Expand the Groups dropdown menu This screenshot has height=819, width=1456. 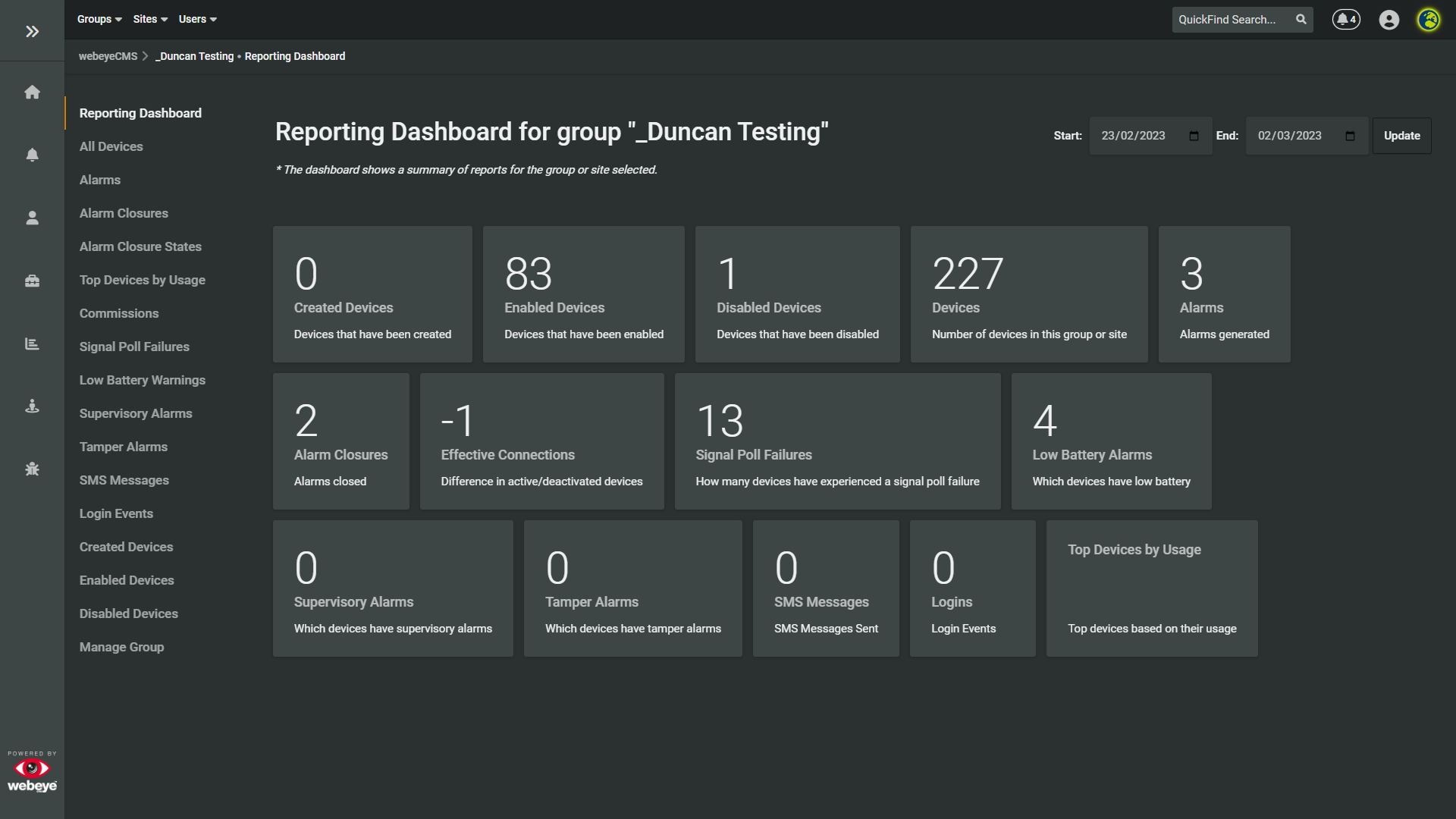click(99, 20)
